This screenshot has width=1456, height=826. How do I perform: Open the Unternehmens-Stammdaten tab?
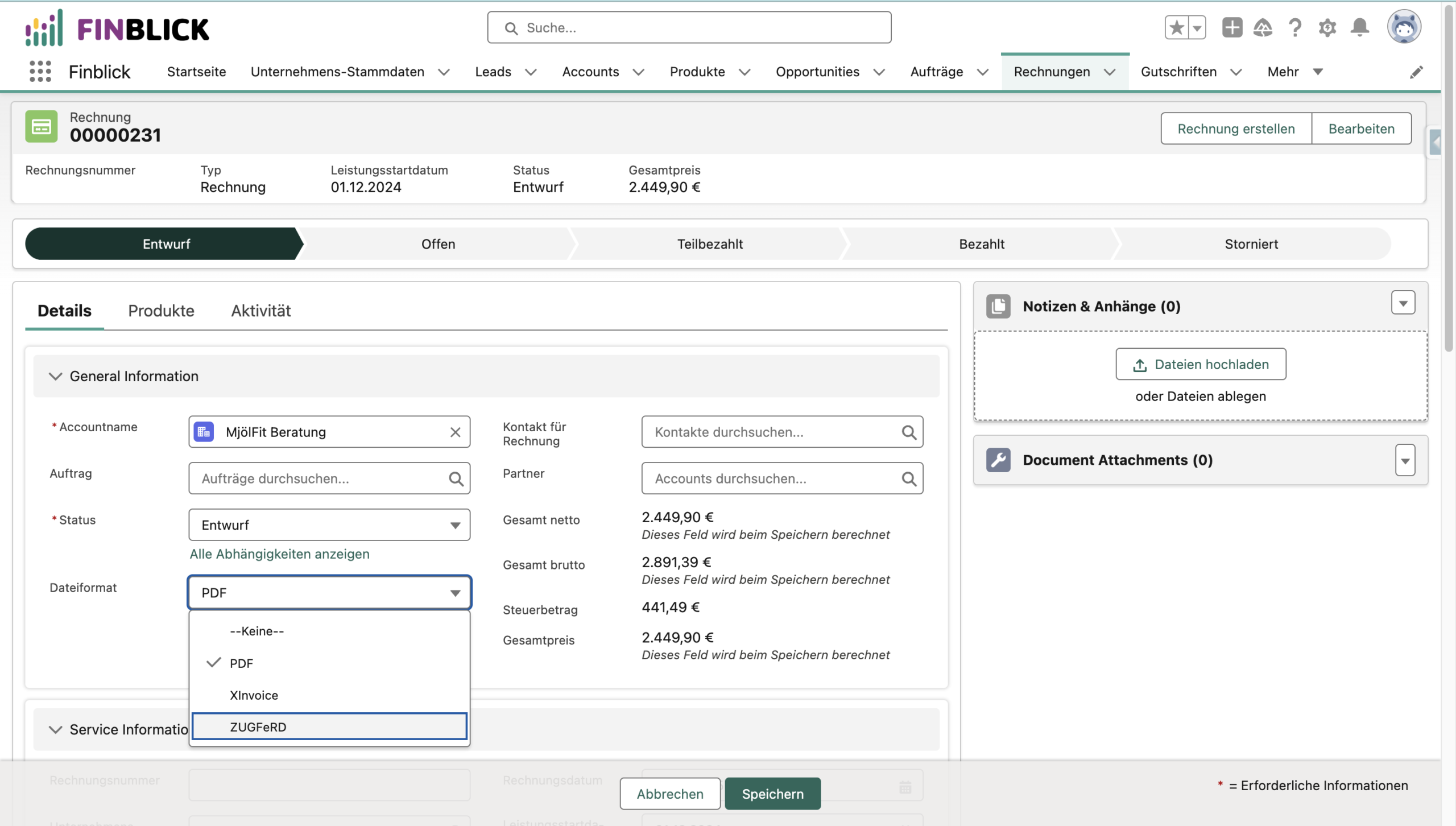(337, 72)
